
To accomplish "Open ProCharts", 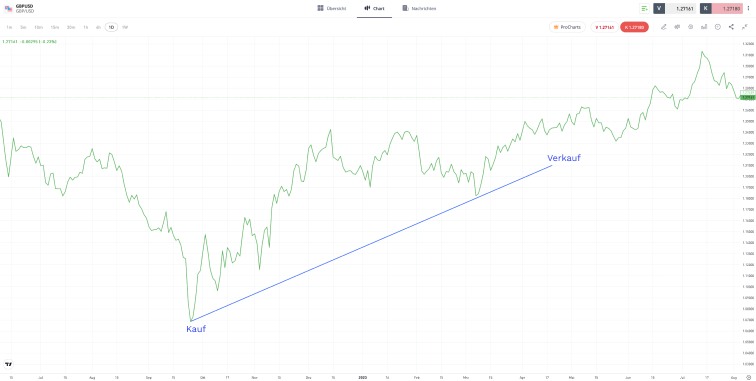I will click(x=567, y=27).
